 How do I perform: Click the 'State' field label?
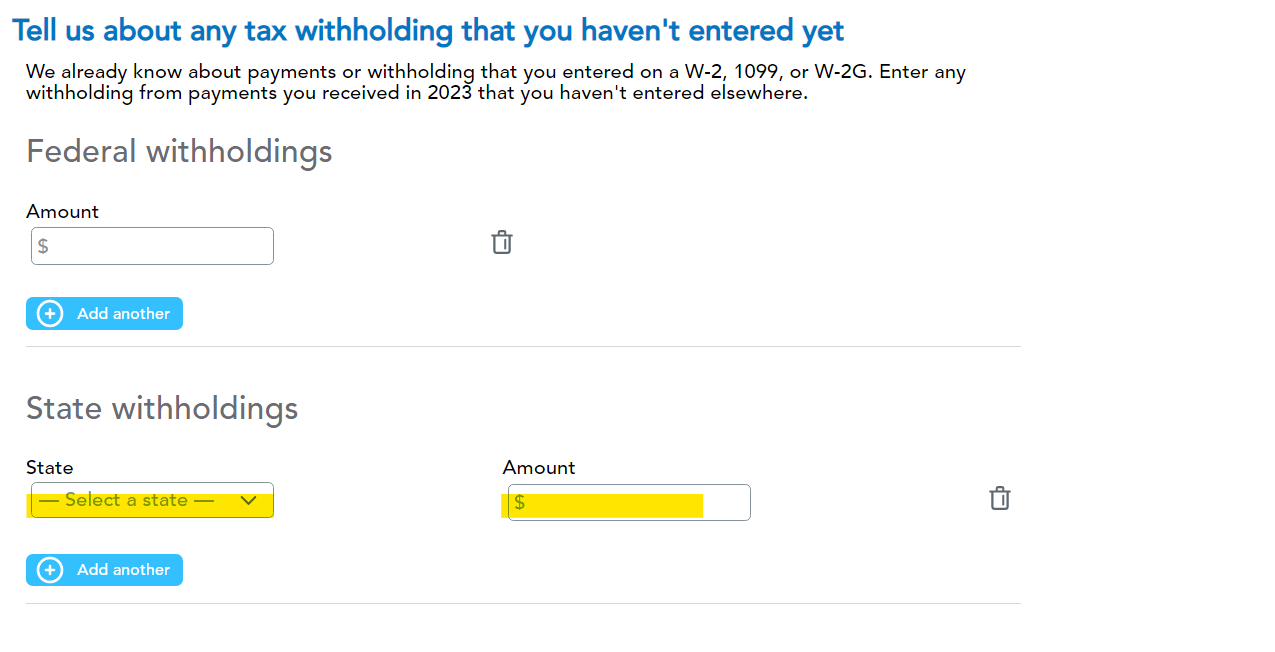pyautogui.click(x=50, y=468)
